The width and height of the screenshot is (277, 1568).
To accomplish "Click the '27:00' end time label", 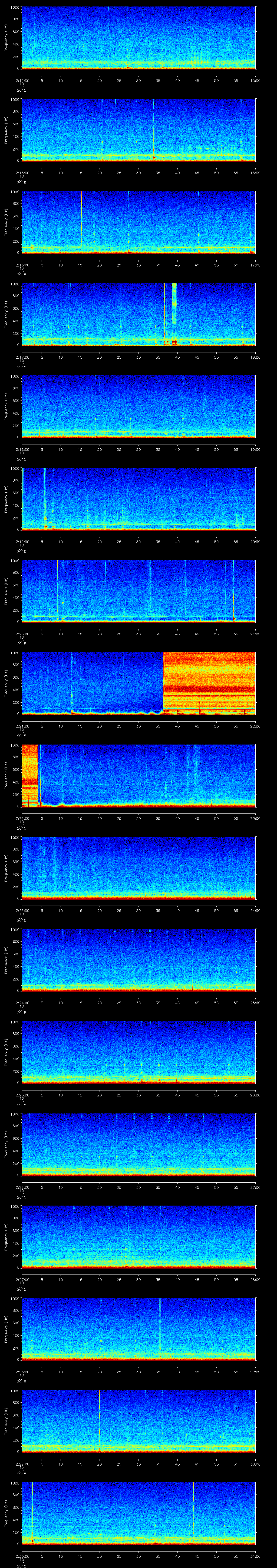I will coord(256,1187).
